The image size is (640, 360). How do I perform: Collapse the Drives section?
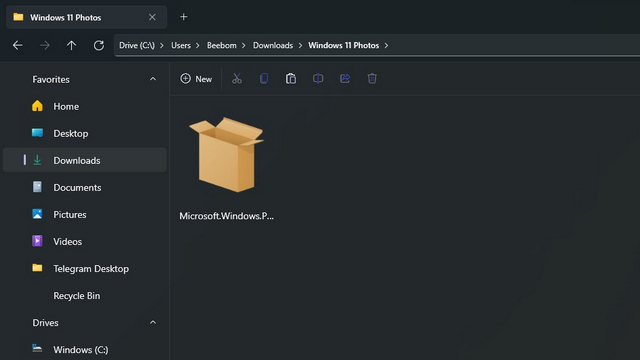153,322
